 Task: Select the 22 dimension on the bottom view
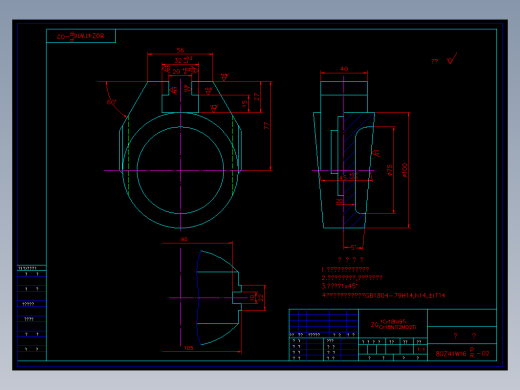tap(261, 297)
